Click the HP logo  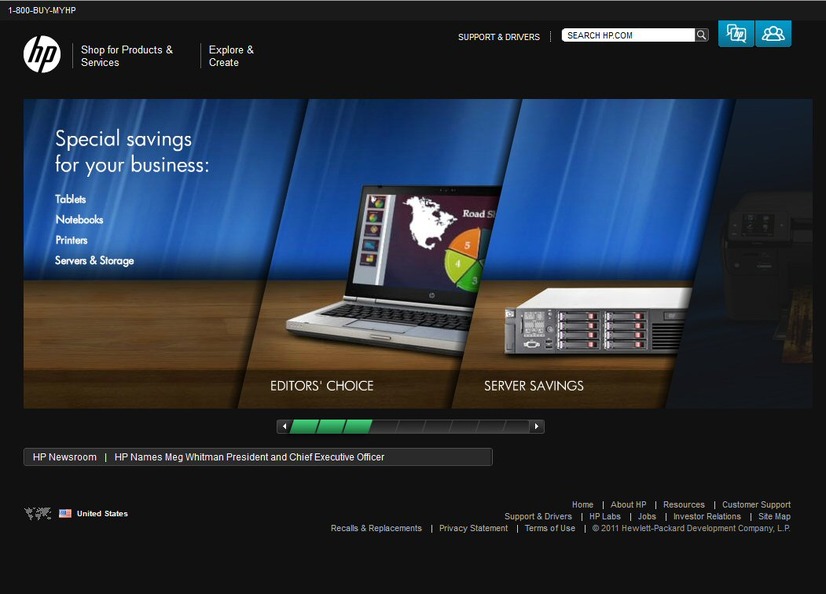(42, 54)
